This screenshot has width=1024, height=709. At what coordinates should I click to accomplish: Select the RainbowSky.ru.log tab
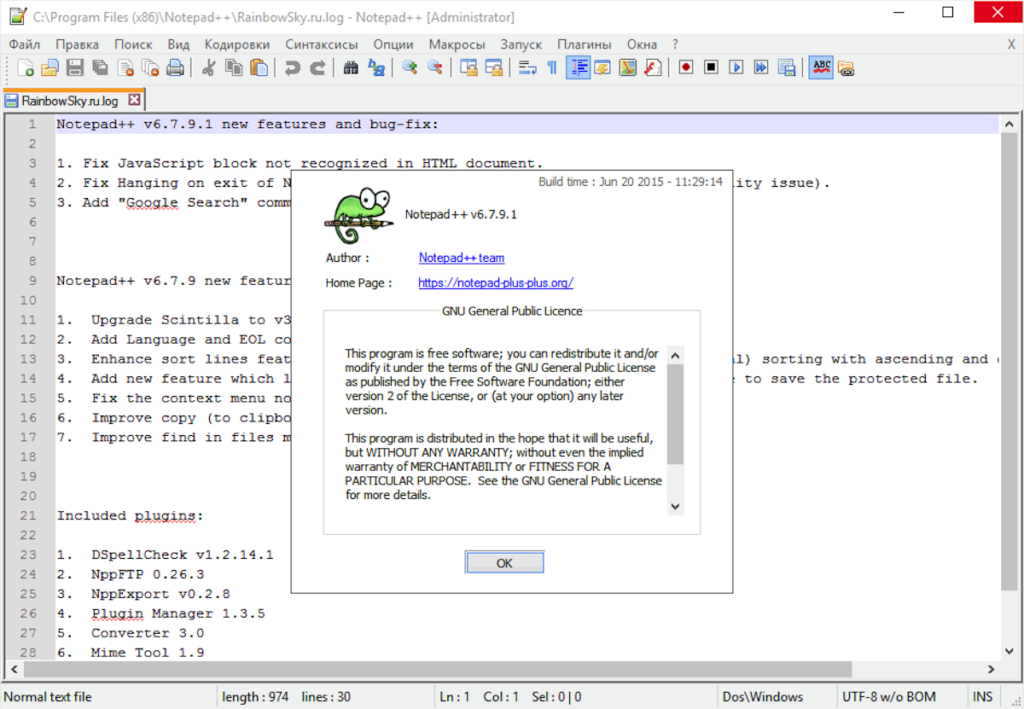tap(70, 101)
